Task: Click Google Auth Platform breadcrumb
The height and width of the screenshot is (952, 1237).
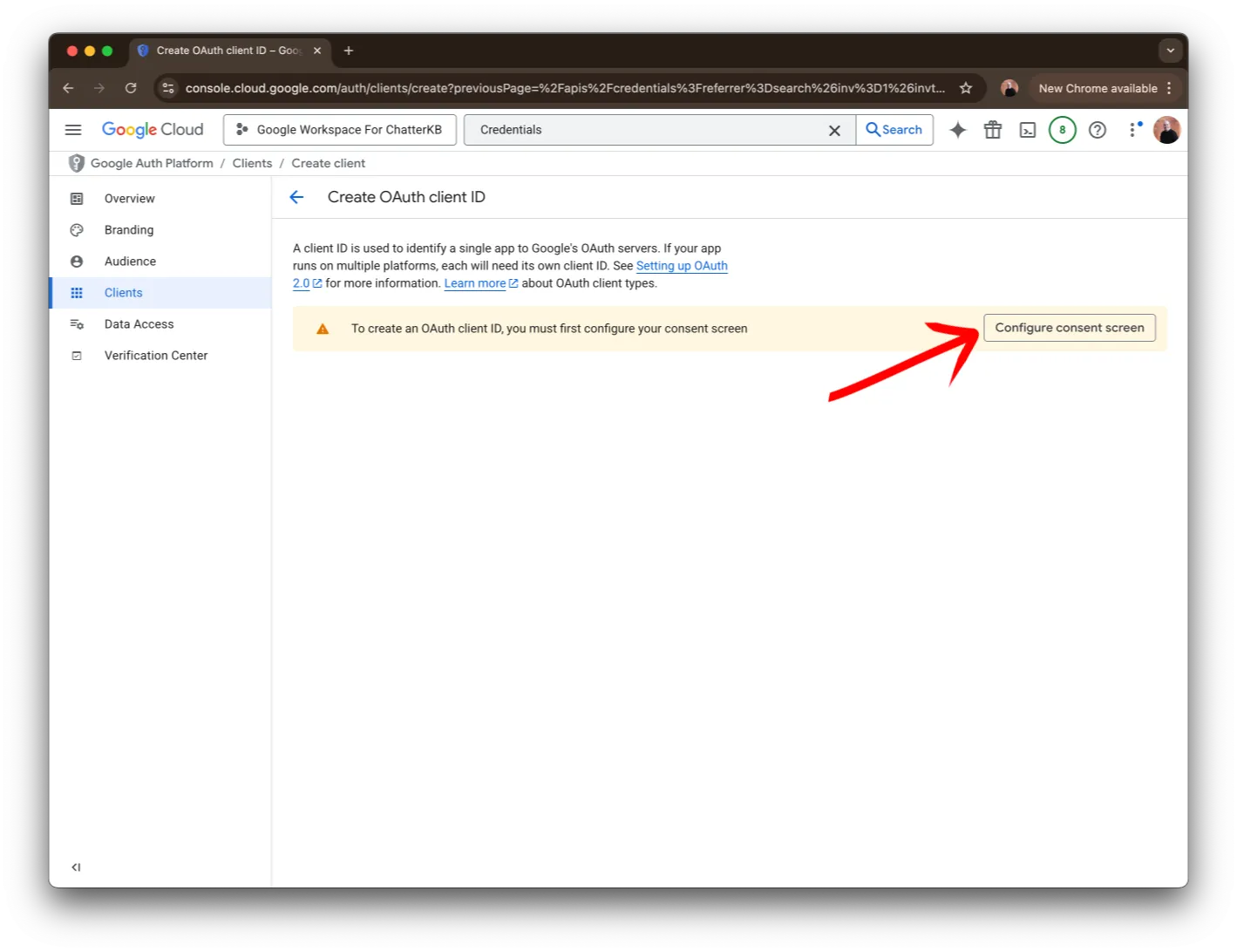Action: tap(152, 163)
